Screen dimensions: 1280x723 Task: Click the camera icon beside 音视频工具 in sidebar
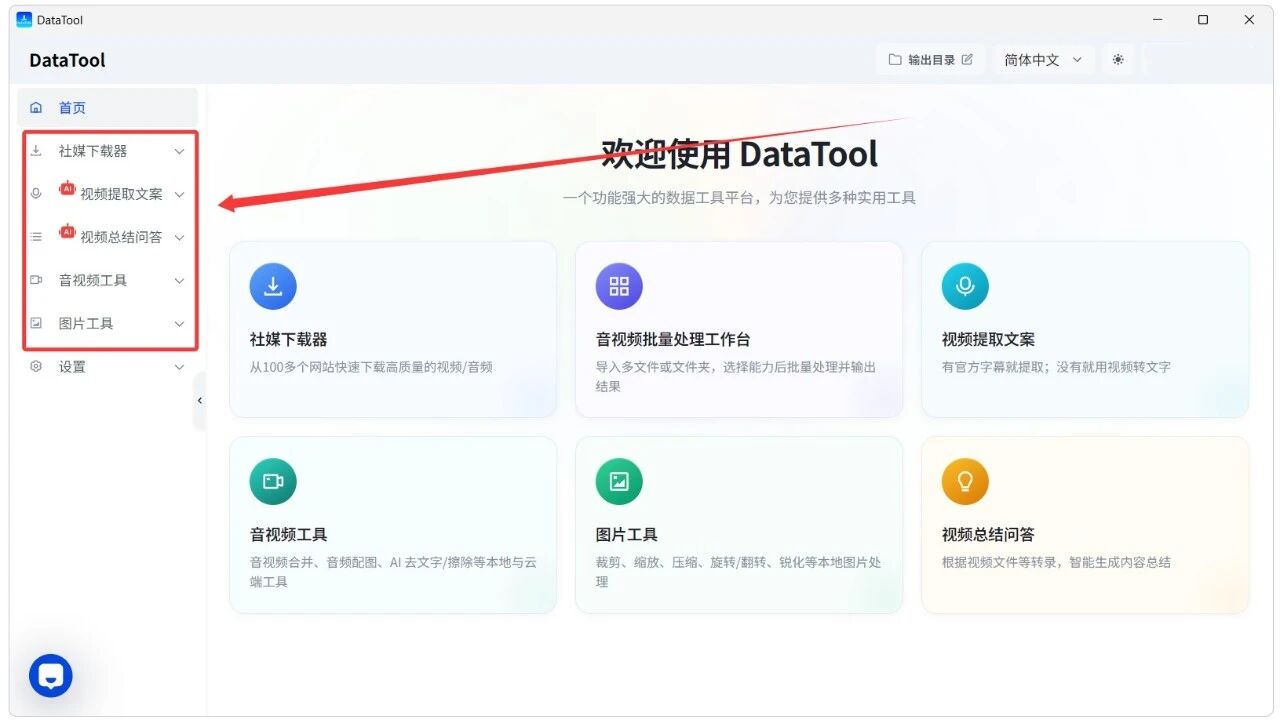point(36,280)
